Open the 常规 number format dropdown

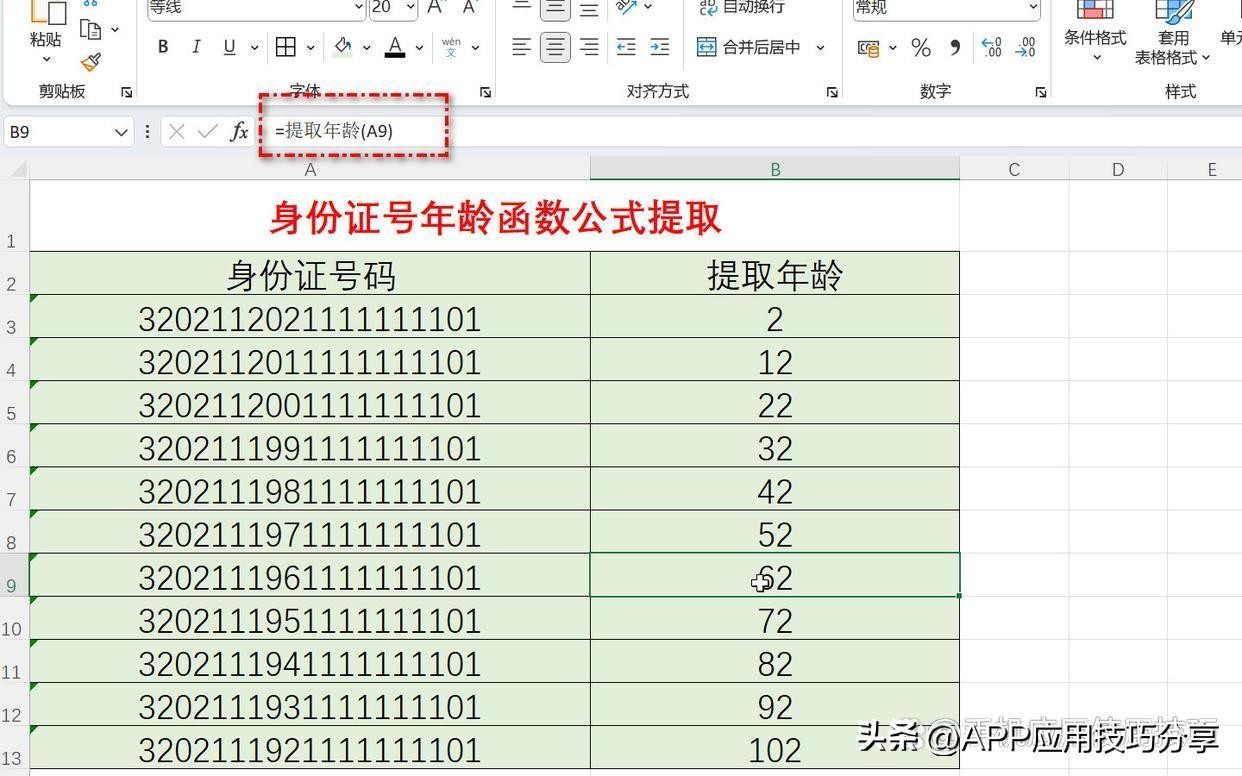pyautogui.click(x=1033, y=8)
